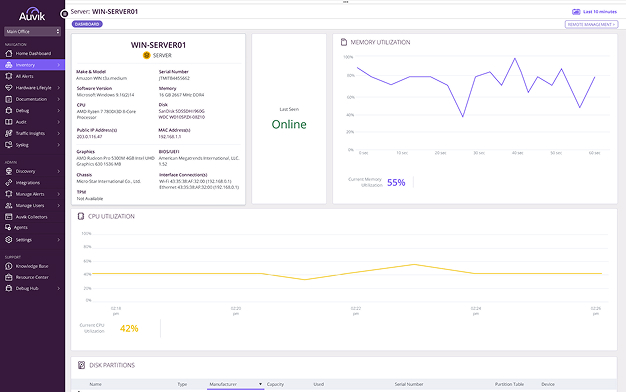This screenshot has width=626, height=392.
Task: Click the Capacity column header
Action: point(275,384)
